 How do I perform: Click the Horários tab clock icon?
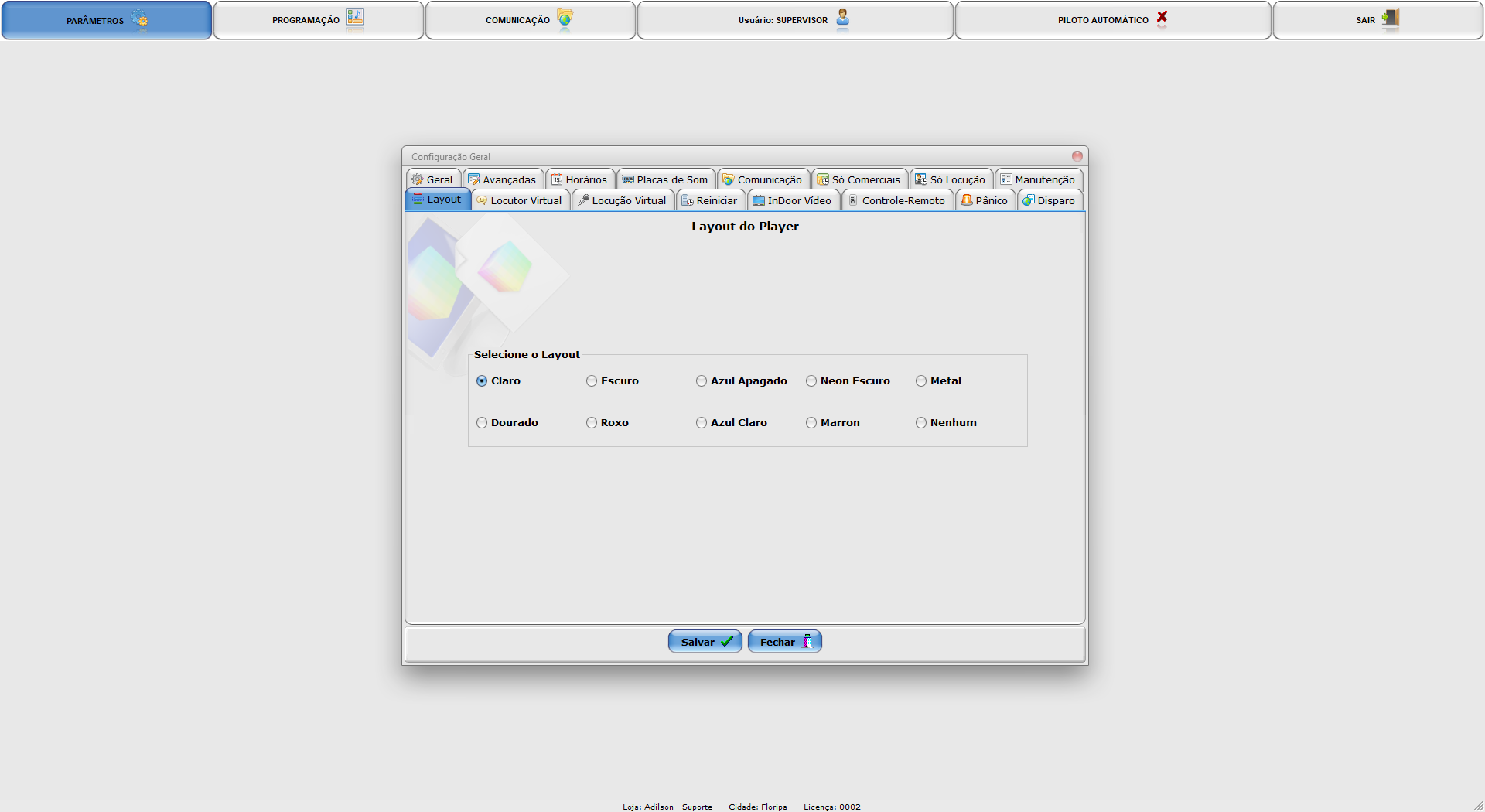[x=557, y=179]
